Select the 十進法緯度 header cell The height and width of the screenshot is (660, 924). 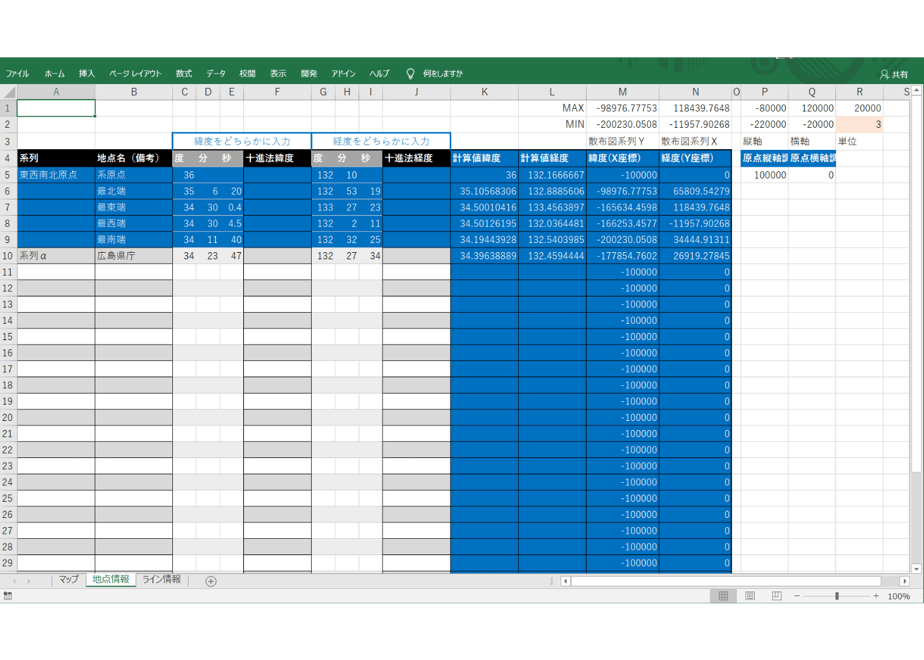click(x=277, y=158)
